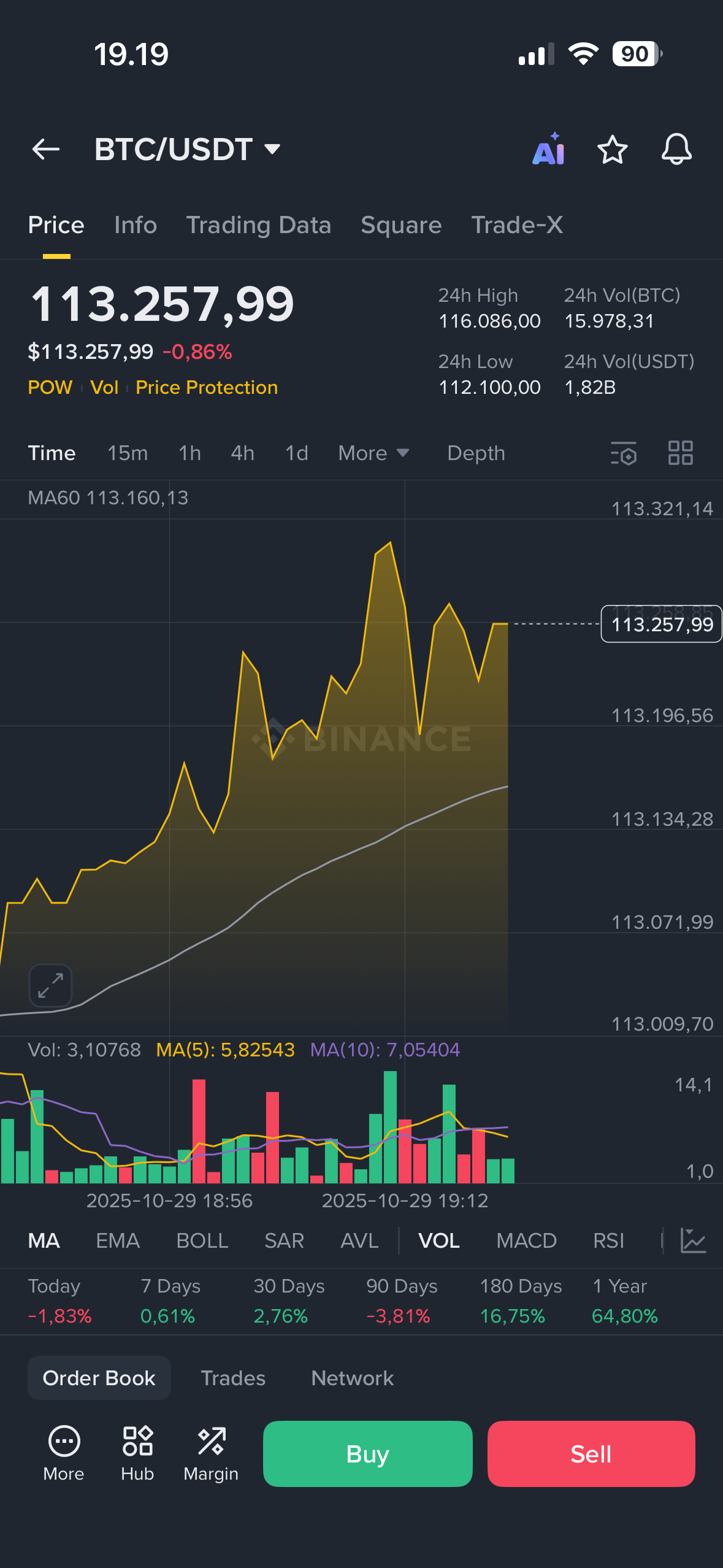The image size is (723, 1568).
Task: Tap the 1 Year 64,80% performance
Action: coord(625,1301)
